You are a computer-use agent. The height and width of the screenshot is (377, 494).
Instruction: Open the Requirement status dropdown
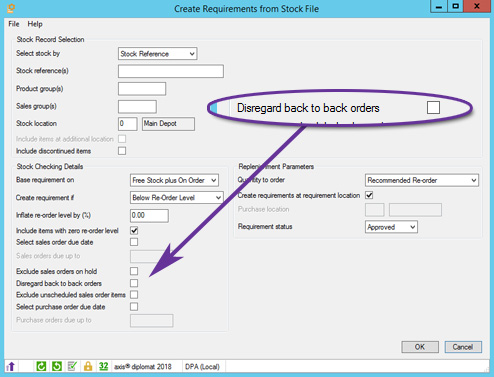coord(391,227)
